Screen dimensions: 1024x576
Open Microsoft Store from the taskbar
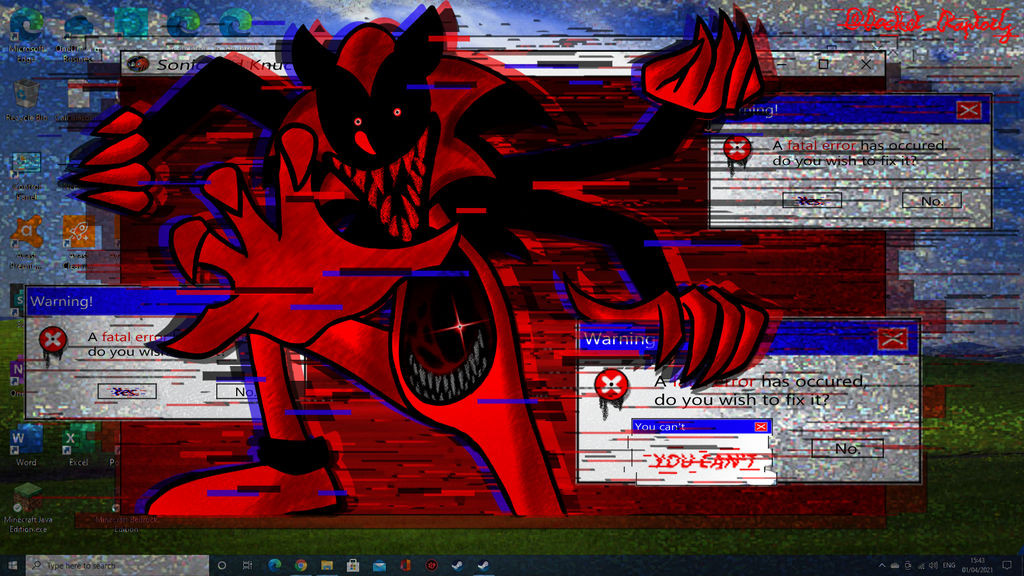[352, 563]
